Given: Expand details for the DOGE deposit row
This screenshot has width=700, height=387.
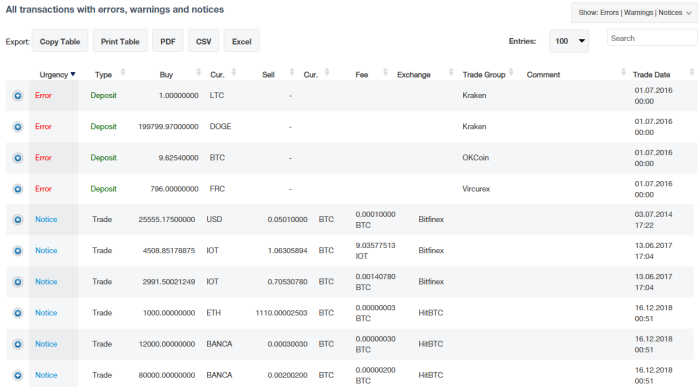Looking at the screenshot, I should (x=17, y=127).
